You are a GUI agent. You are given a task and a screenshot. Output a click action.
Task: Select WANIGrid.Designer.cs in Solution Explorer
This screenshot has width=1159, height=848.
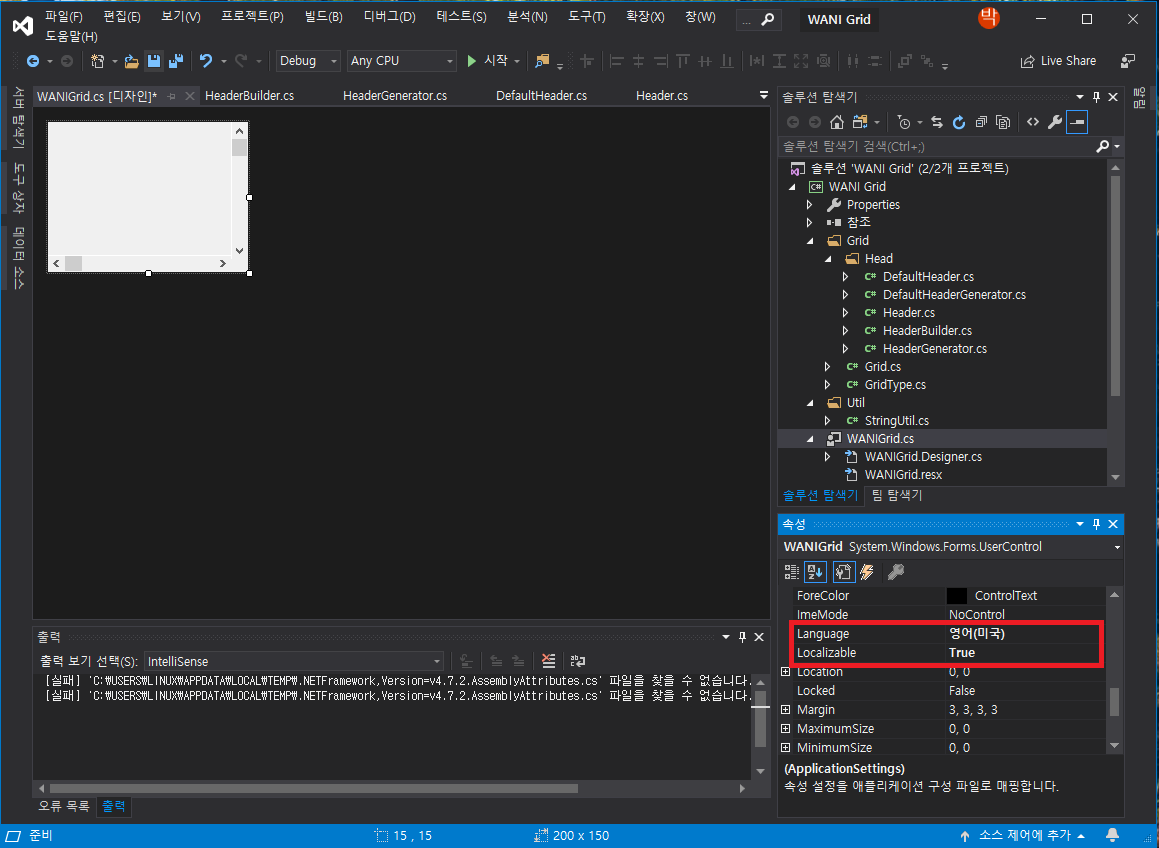[922, 457]
